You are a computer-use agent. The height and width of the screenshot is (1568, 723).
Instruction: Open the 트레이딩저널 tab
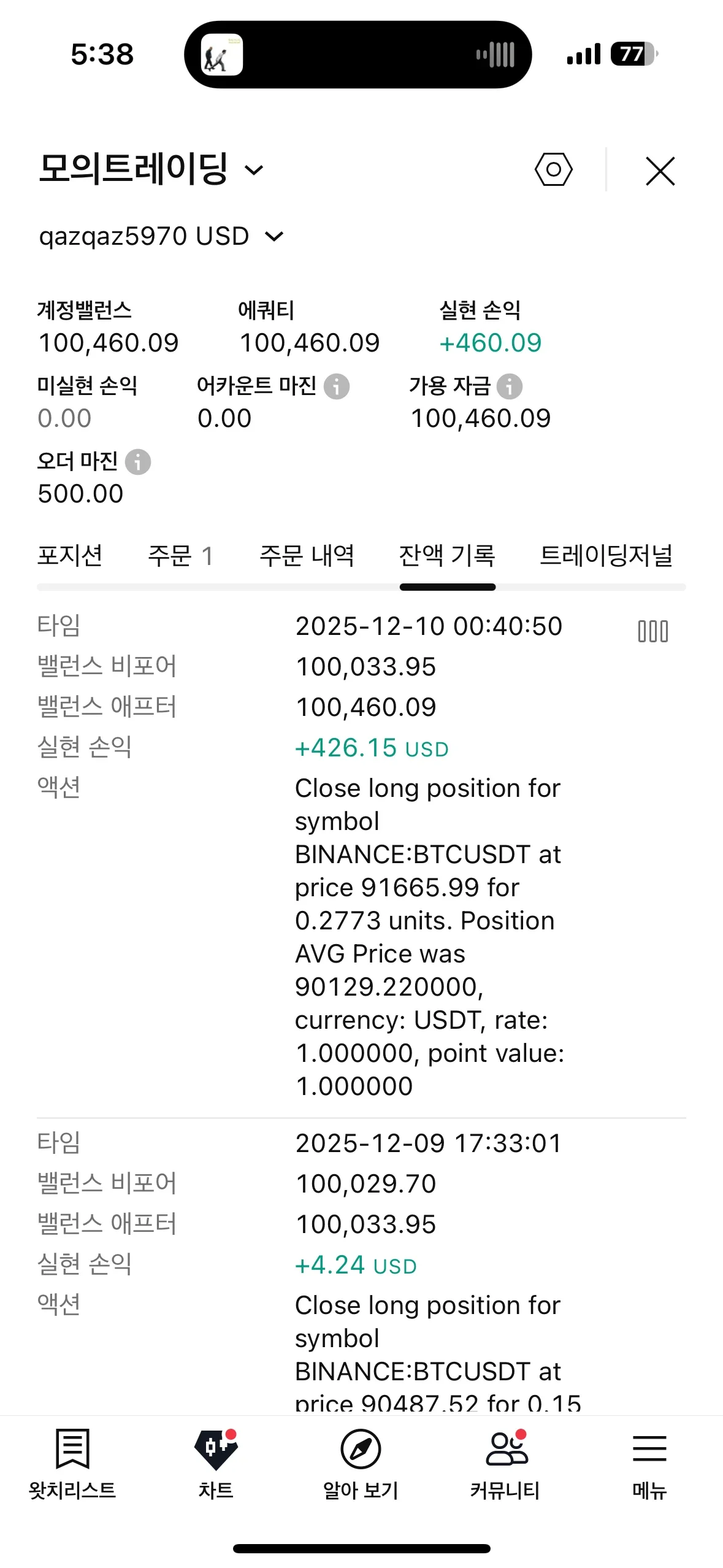(x=606, y=556)
